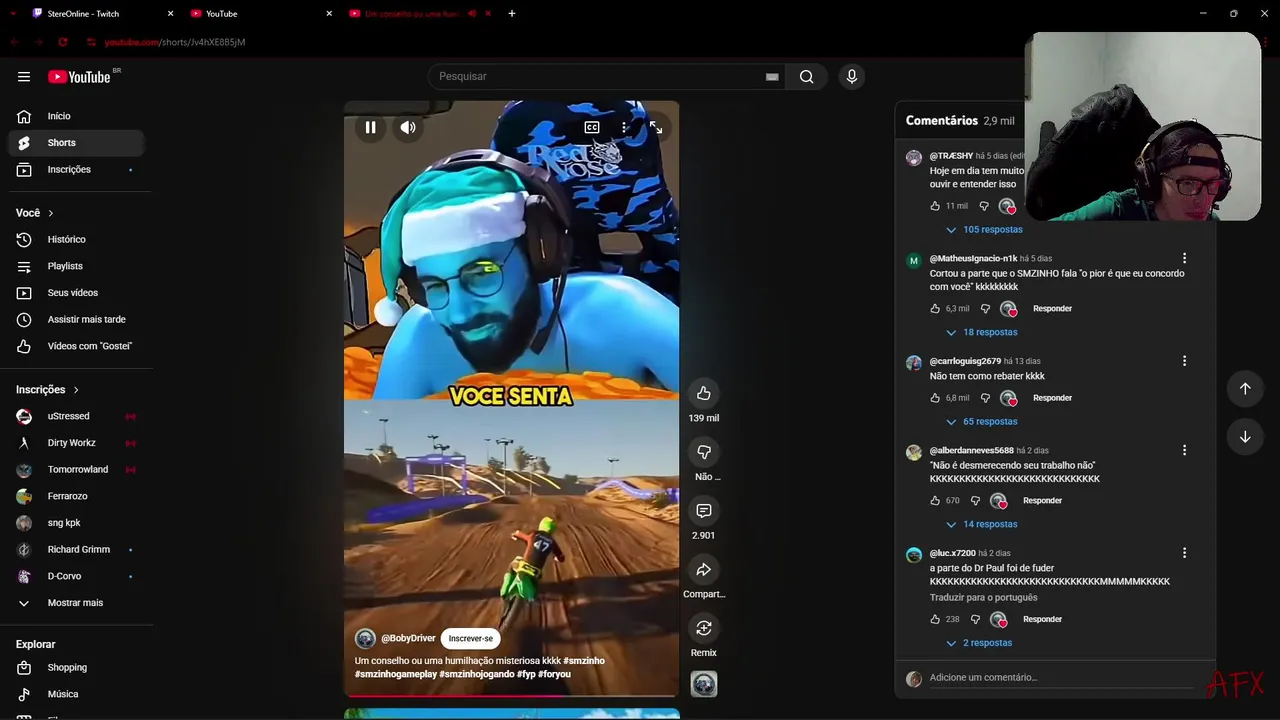The width and height of the screenshot is (1280, 720).
Task: Open Seus vídeos in the sidebar
Action: [x=76, y=292]
